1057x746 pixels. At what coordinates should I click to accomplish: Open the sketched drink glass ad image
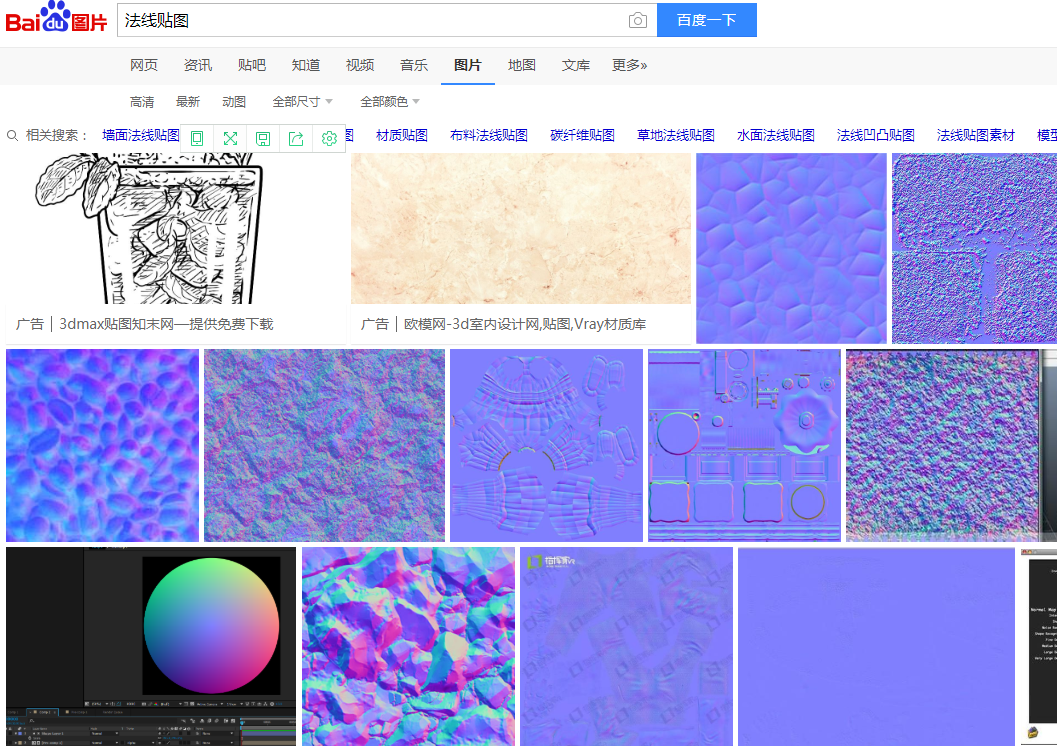pos(176,228)
